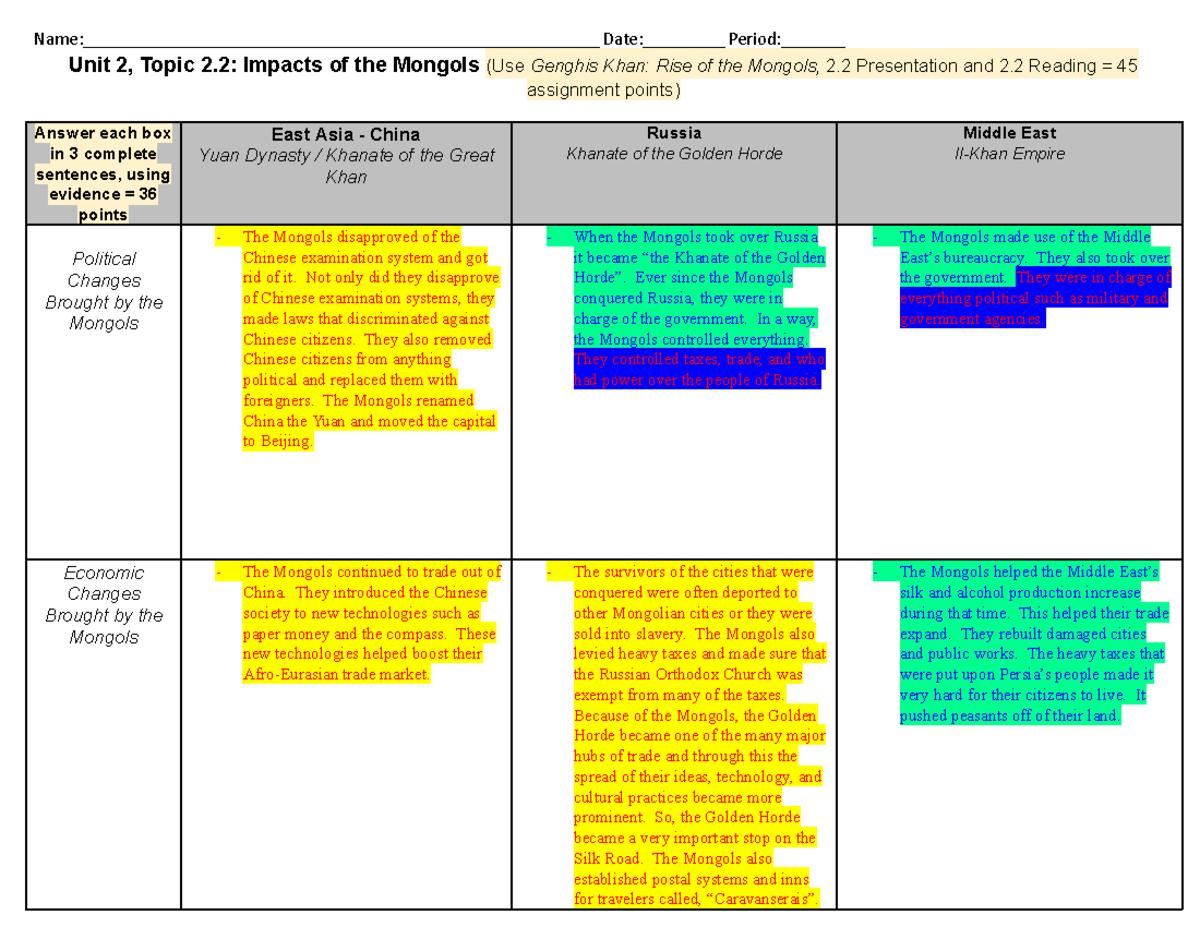Viewport: 1200px width, 927px height.
Task: Select the title "Unit 2, Topic 2.2: Impacts of the Mongols"
Action: (270, 64)
